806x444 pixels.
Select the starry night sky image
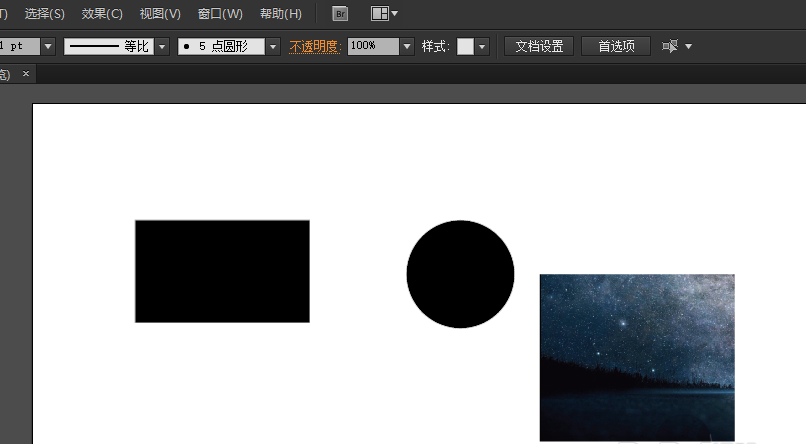coord(637,358)
